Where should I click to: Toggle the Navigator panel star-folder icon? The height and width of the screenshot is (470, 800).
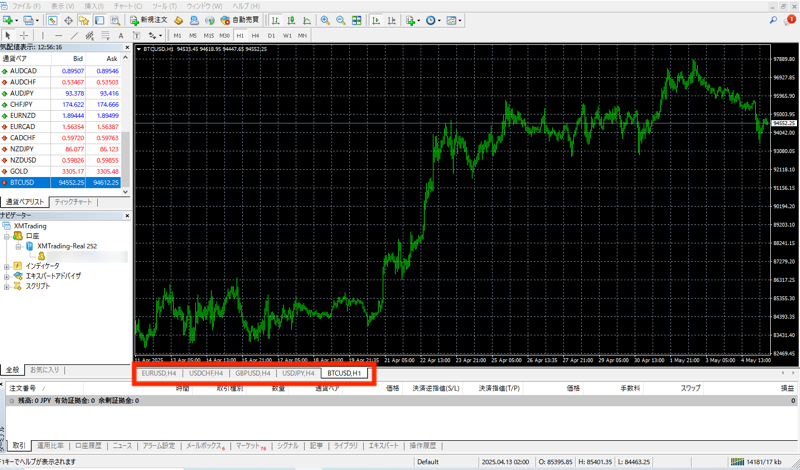pos(84,20)
